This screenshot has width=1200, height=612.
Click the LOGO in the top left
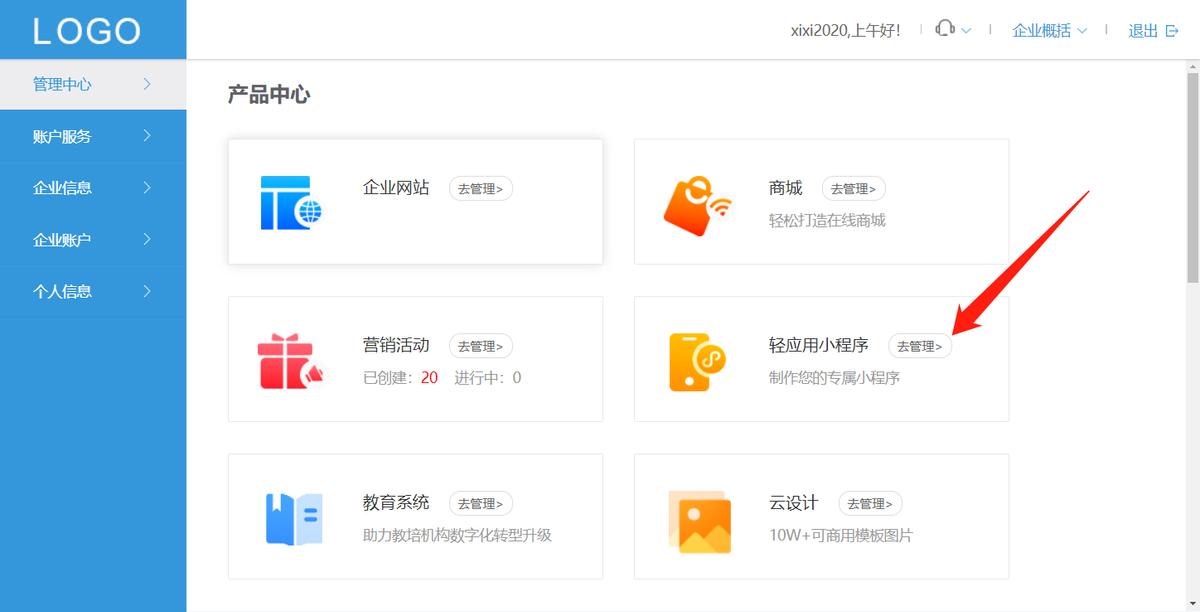pyautogui.click(x=85, y=30)
